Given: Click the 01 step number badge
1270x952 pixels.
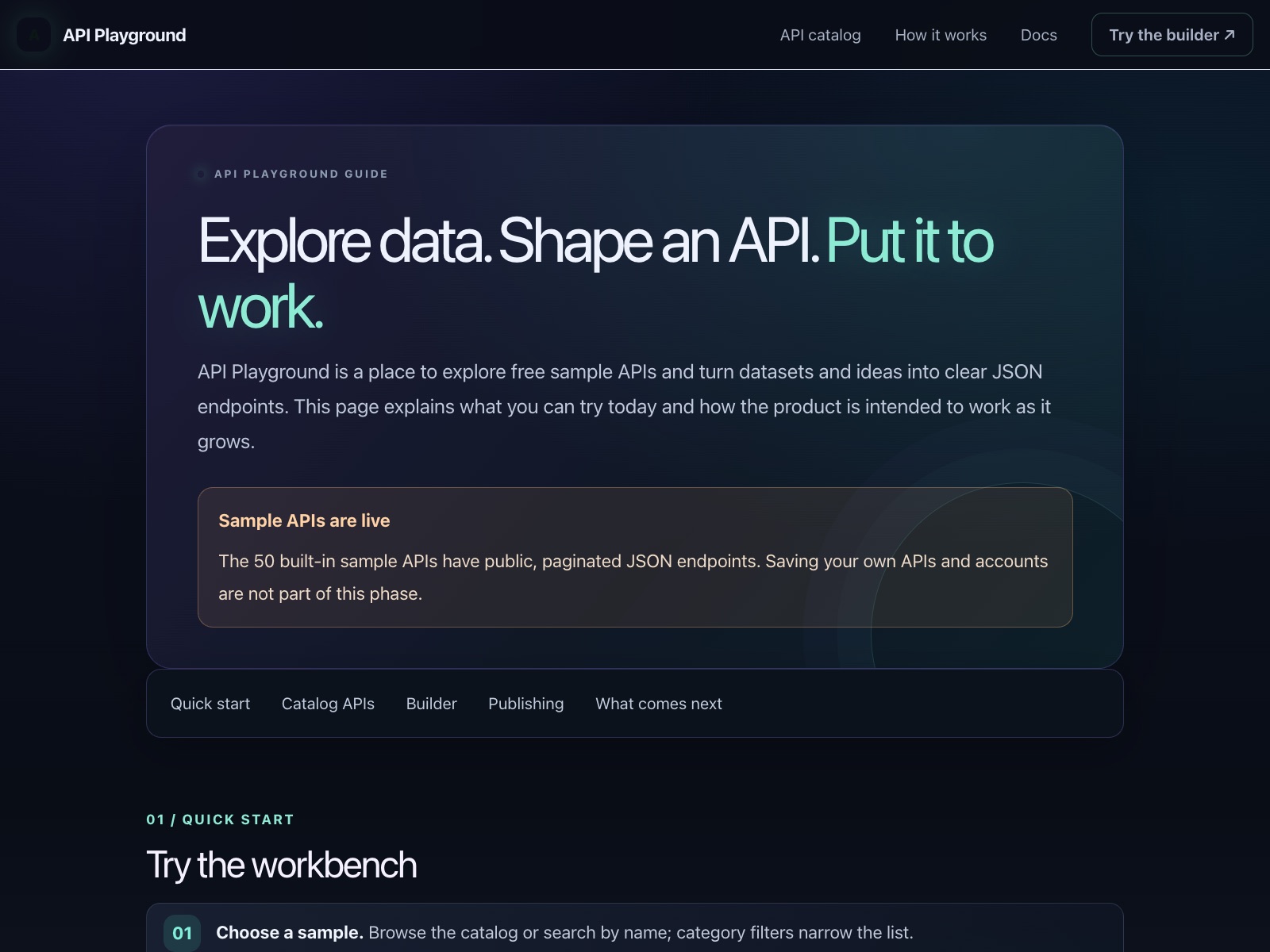Looking at the screenshot, I should [x=182, y=933].
